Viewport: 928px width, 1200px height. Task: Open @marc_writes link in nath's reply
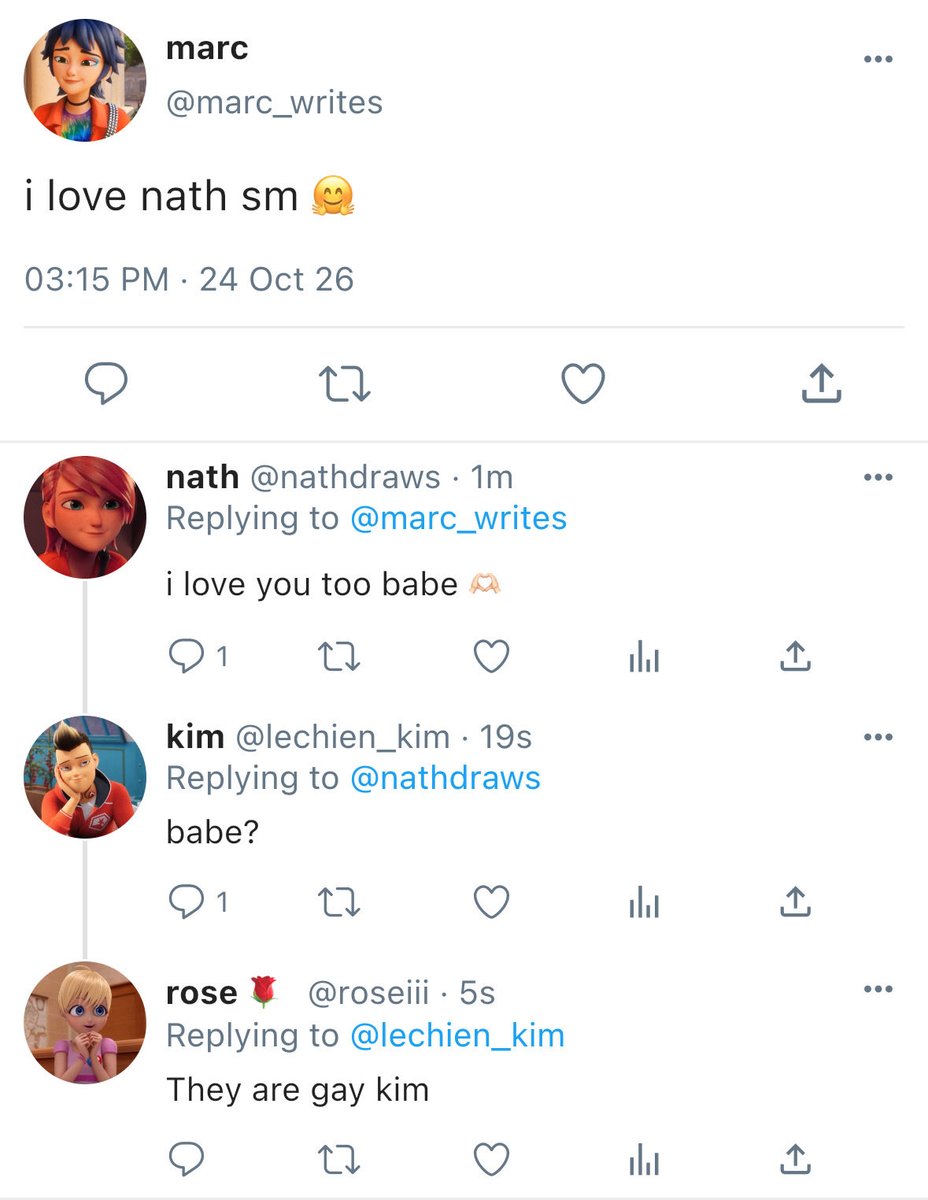point(458,518)
